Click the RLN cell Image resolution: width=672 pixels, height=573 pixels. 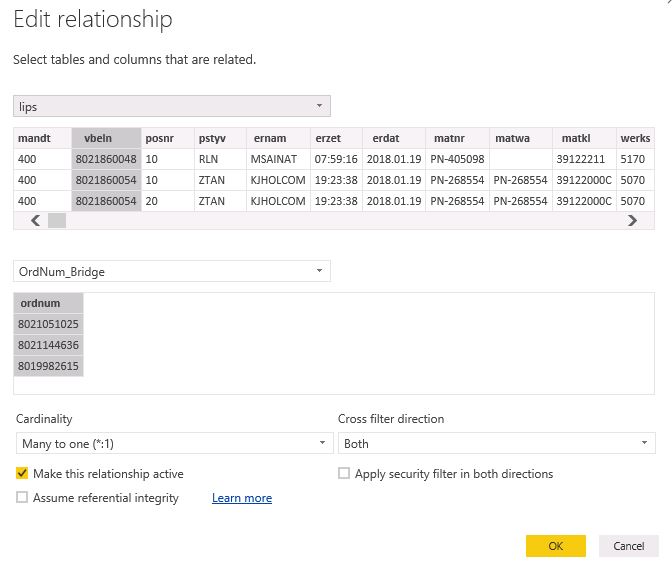point(220,159)
